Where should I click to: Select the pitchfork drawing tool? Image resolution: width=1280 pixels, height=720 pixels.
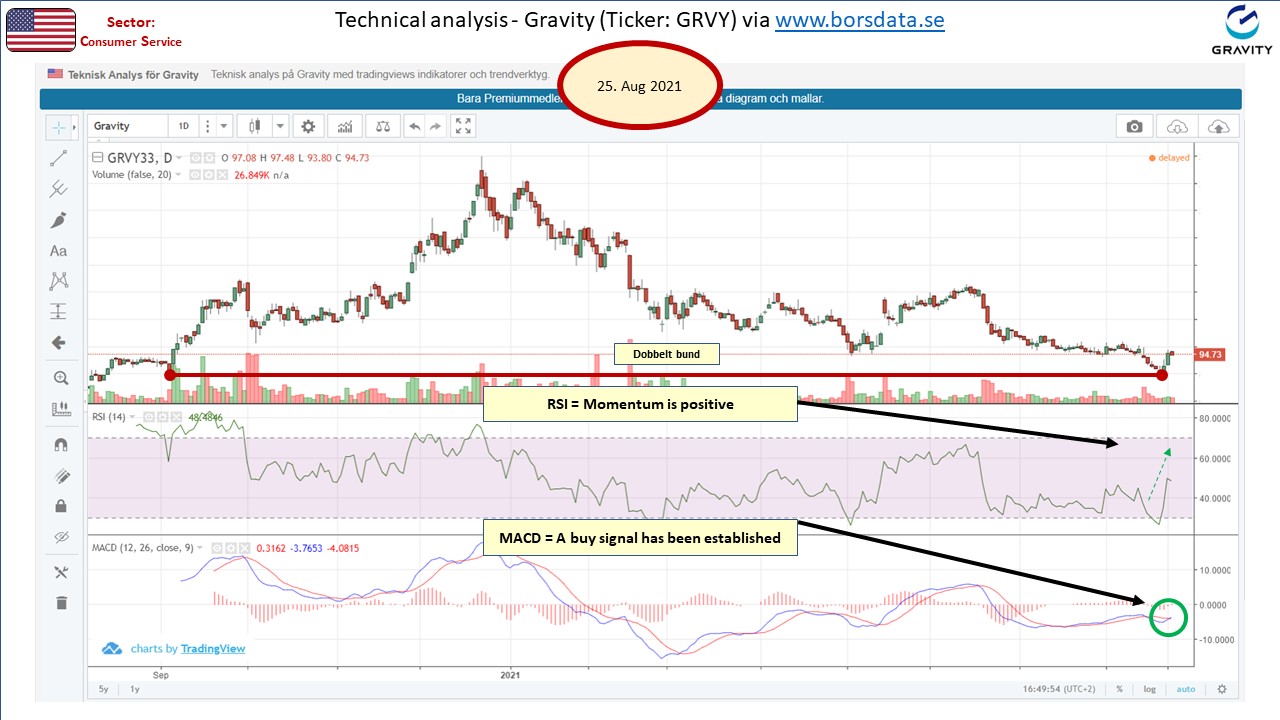click(59, 189)
